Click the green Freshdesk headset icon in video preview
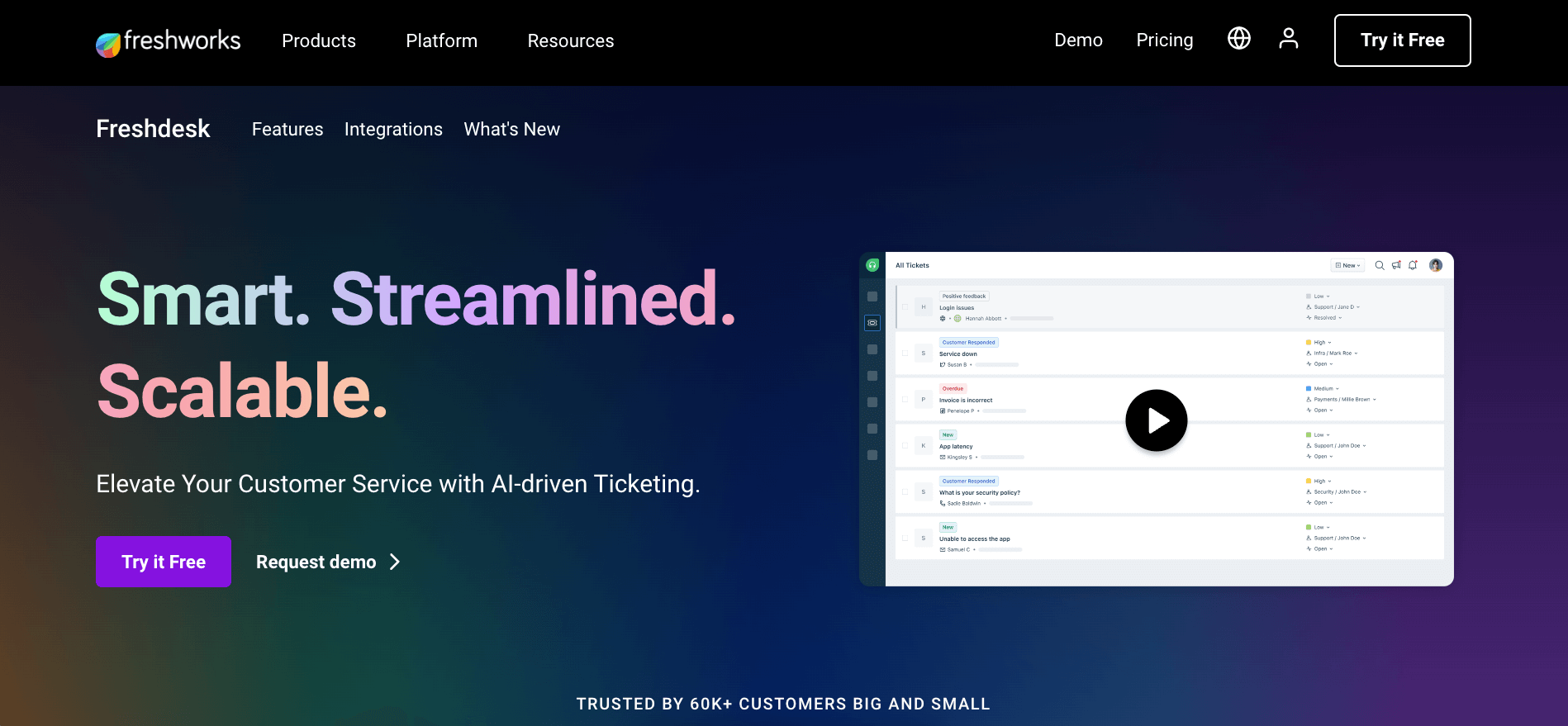 [872, 265]
